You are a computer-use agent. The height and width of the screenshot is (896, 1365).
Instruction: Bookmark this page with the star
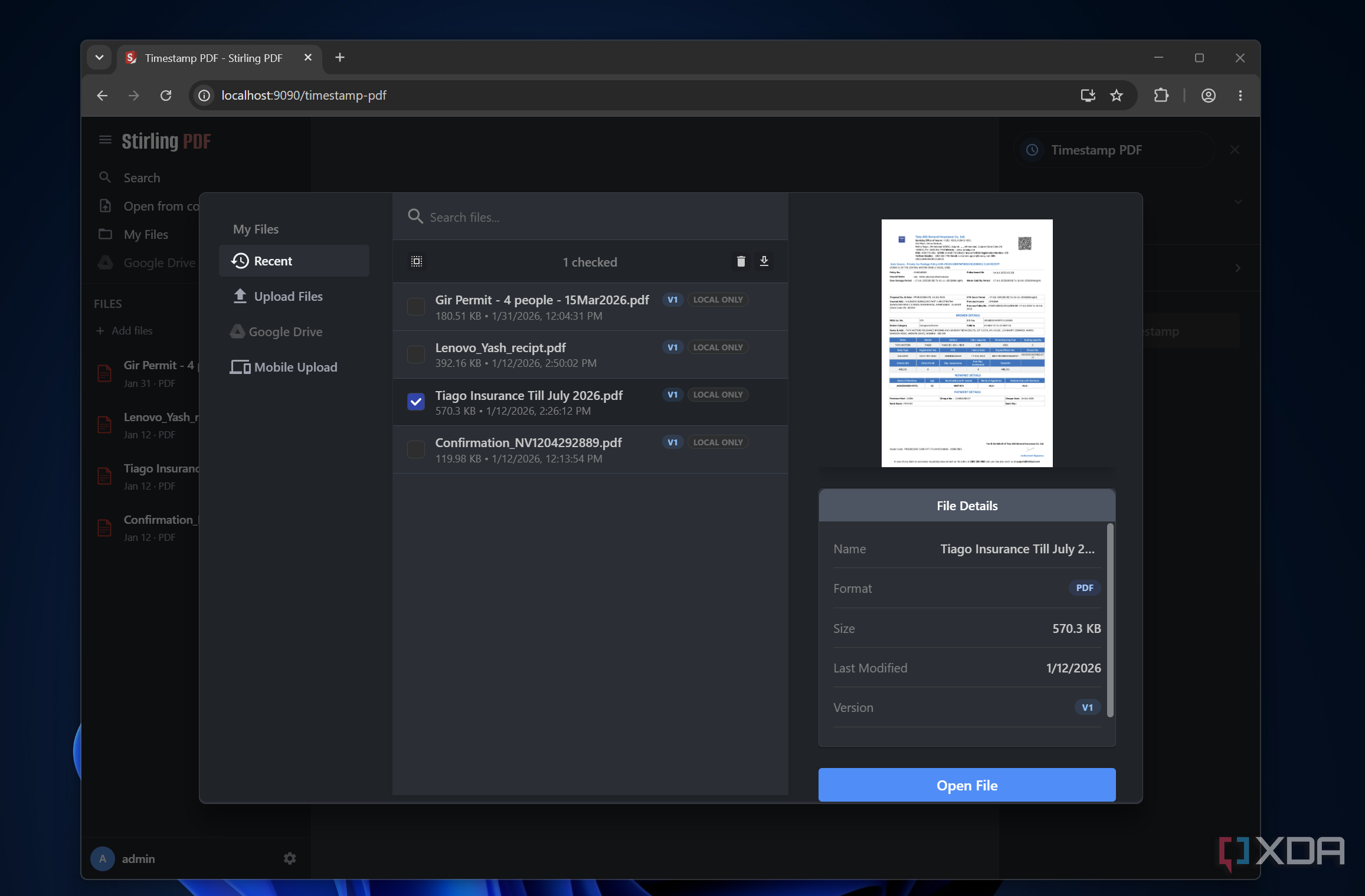click(1116, 95)
